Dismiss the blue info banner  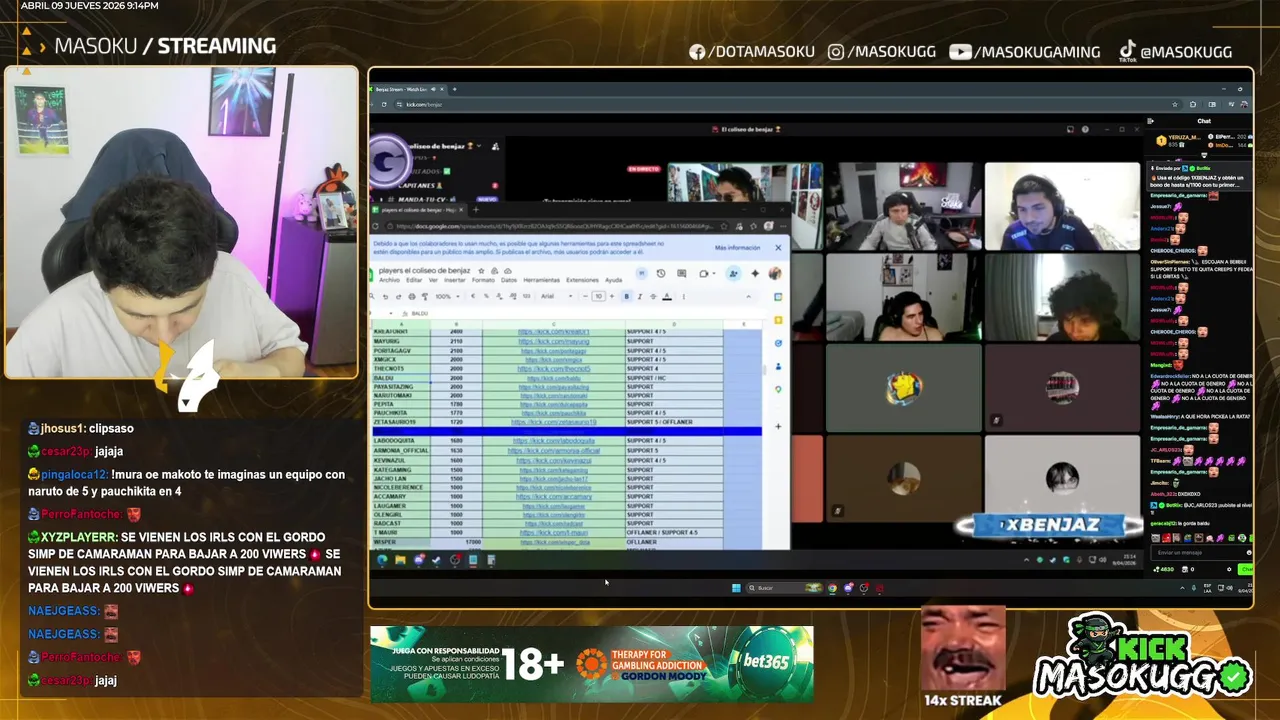click(x=778, y=248)
